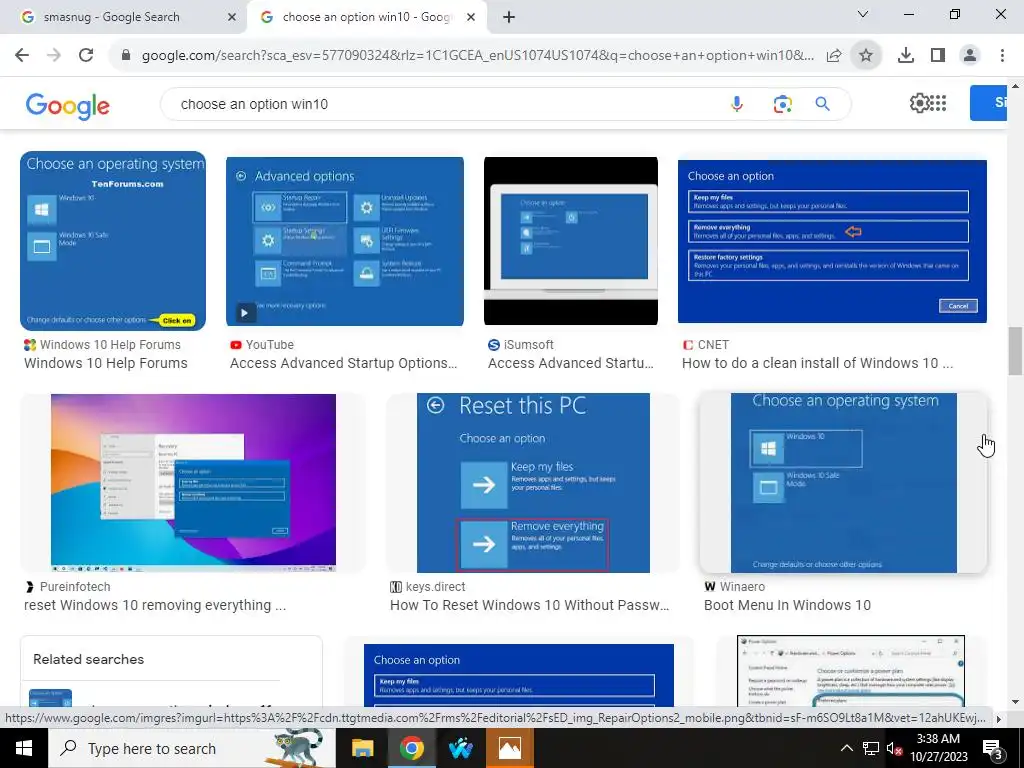The image size is (1024, 768).
Task: Open the iSumsoft laptop image result
Action: 571,241
